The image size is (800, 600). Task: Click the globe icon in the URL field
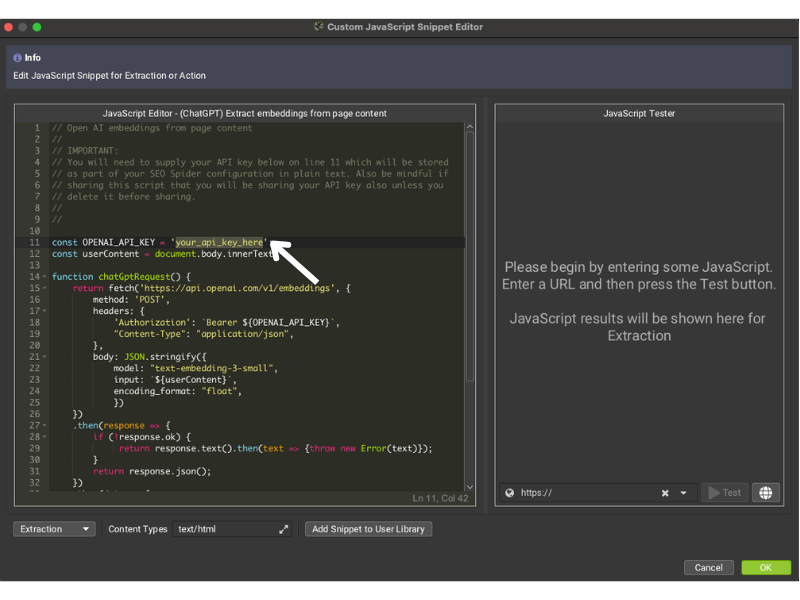(510, 492)
